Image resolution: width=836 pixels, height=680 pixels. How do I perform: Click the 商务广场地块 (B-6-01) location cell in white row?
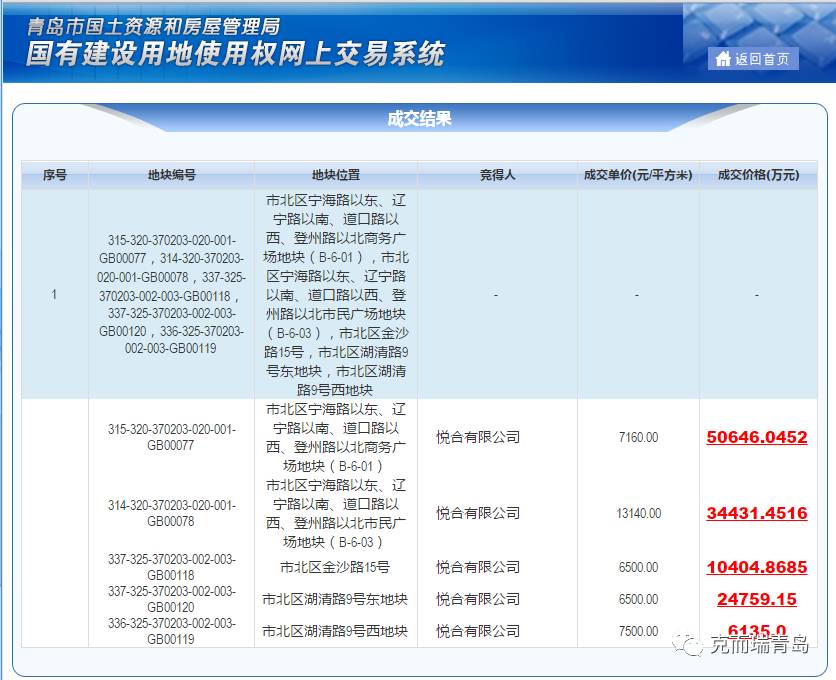tap(336, 437)
